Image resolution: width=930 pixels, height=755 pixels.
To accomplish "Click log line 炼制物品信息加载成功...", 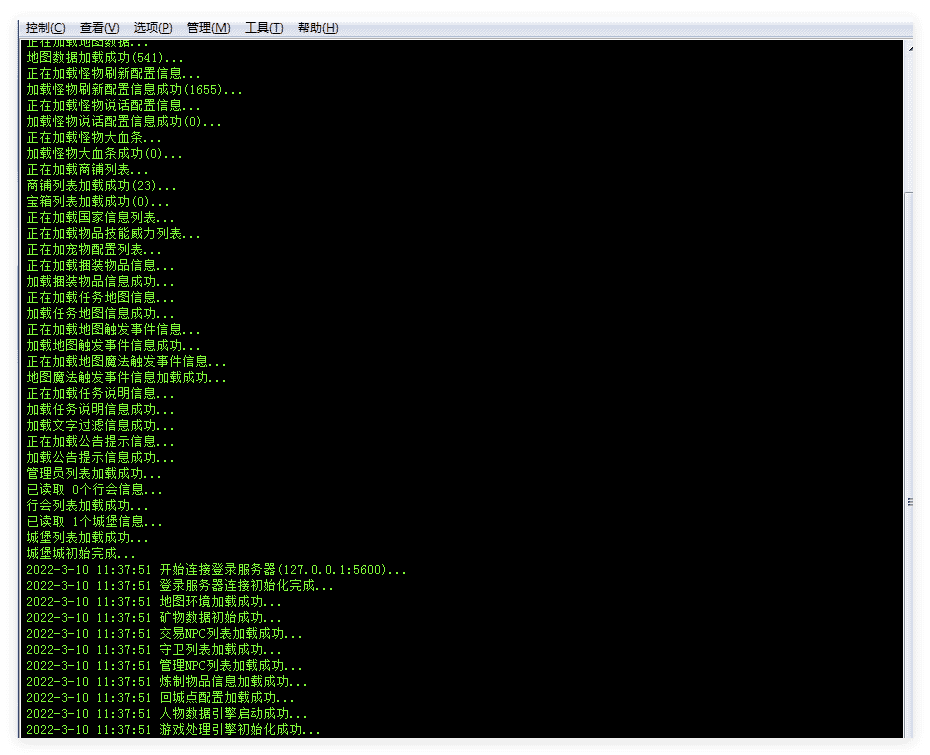I will point(167,682).
